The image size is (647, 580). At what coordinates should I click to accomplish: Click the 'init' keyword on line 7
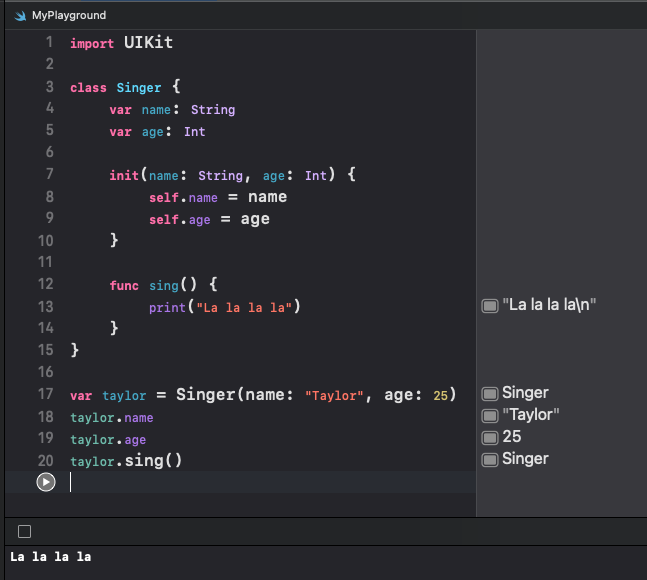click(124, 176)
